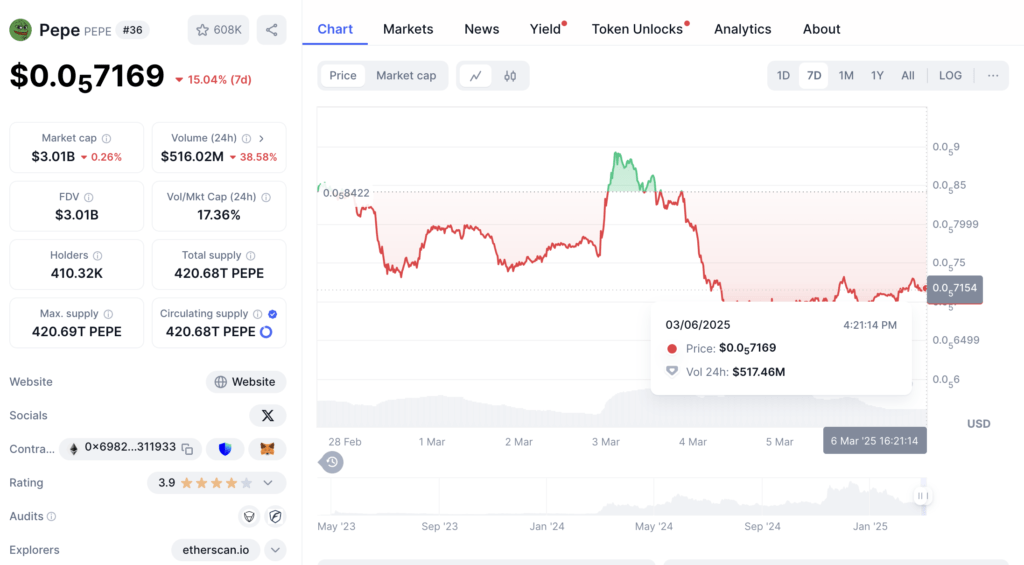Add Pepe to watchlist via star 608K button
The image size is (1024, 565).
pyautogui.click(x=219, y=30)
